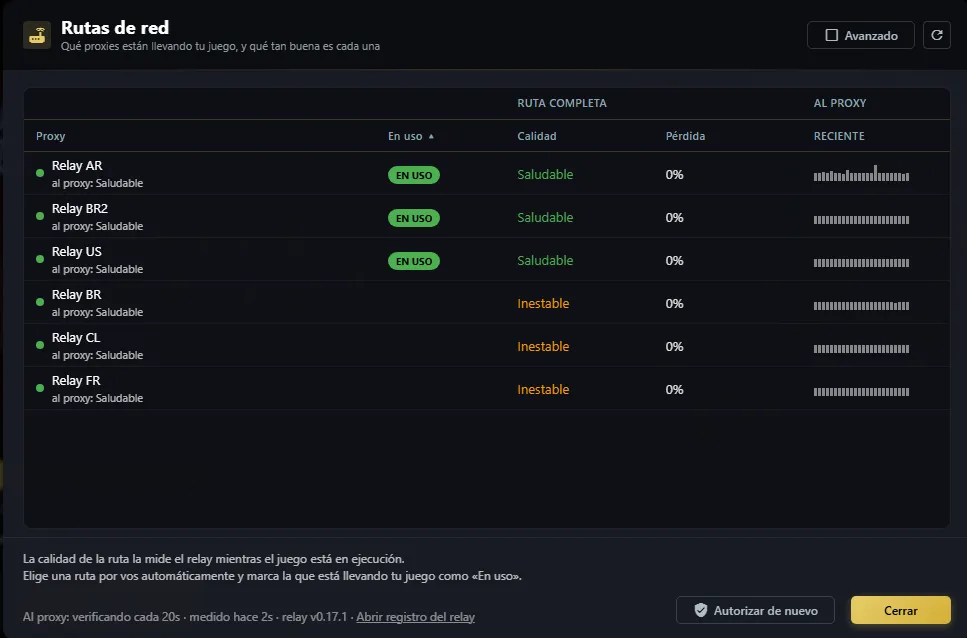Click the Saludable quality for Relay AR
Viewport: 967px width, 638px height.
[545, 174]
